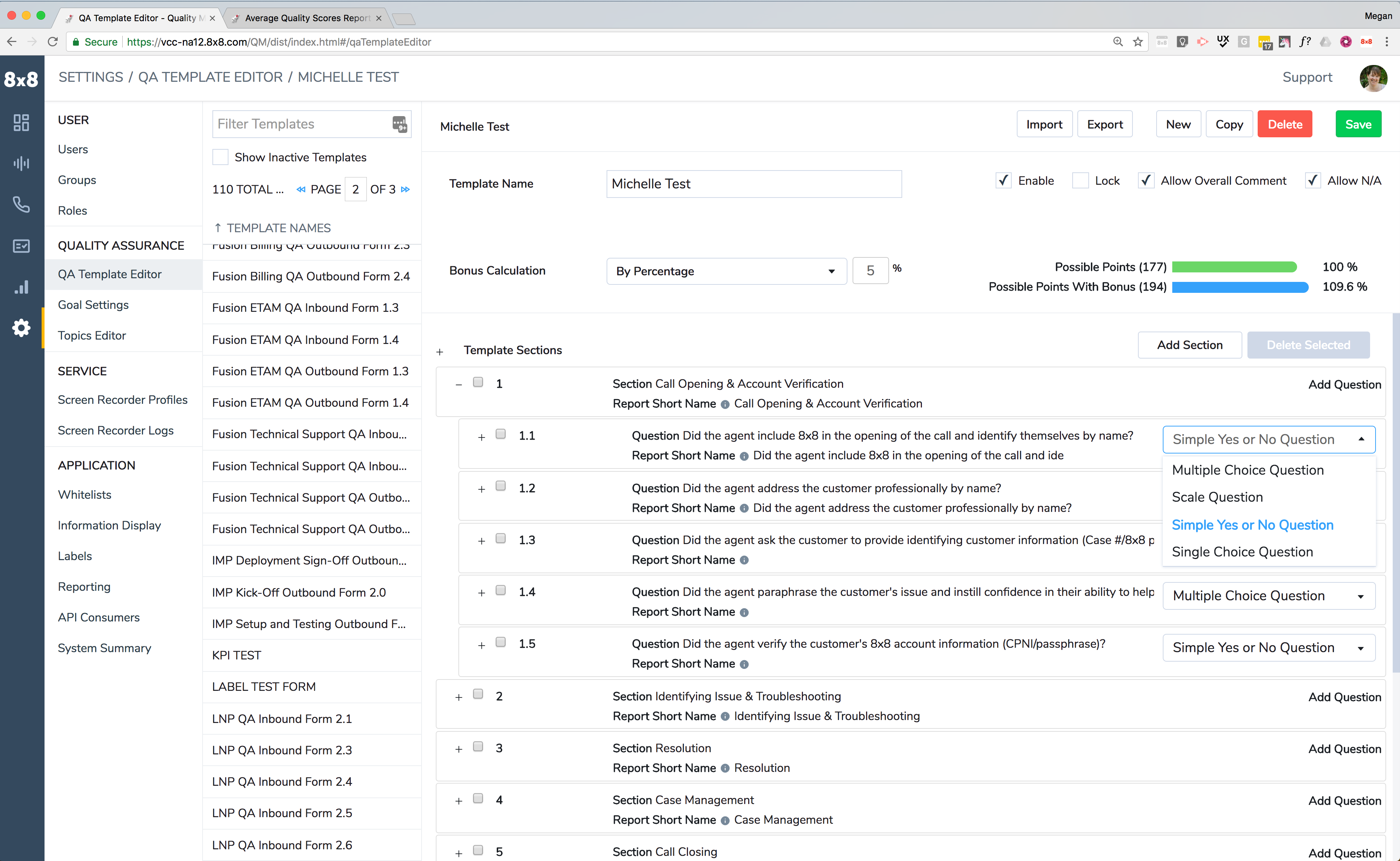Click the 8x8 logo

click(x=21, y=79)
